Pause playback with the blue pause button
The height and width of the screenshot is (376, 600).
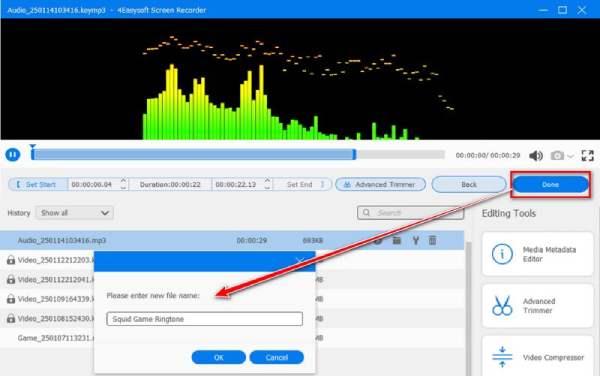13,155
